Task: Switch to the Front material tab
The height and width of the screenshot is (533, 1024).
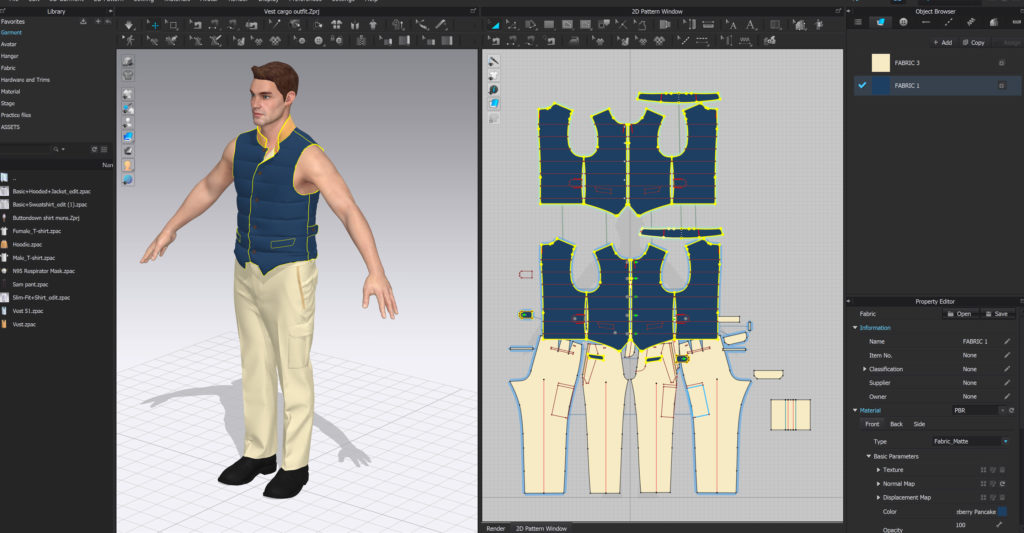Action: click(x=872, y=425)
